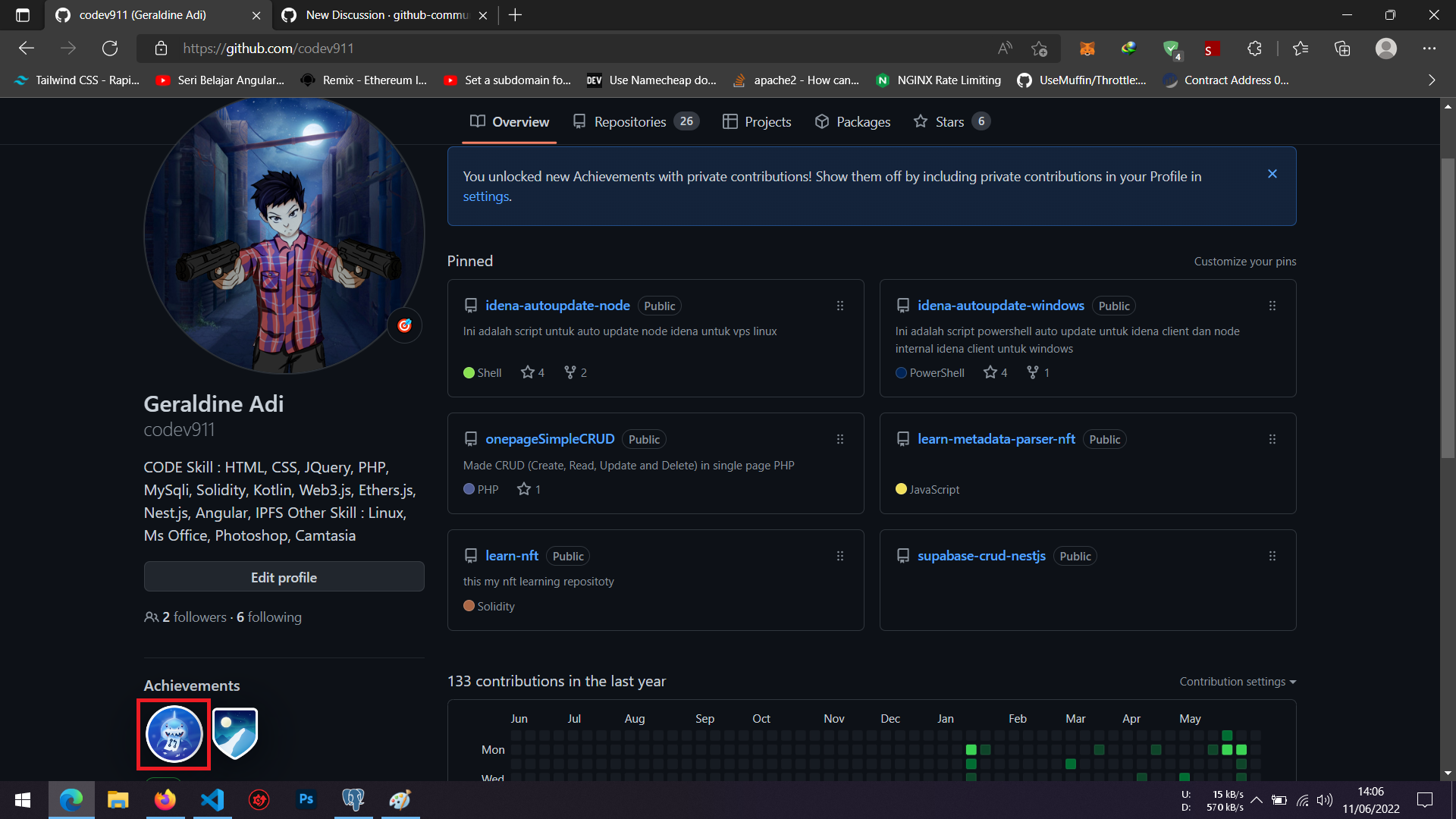
Task: Click the Pull Shark achievement badge
Action: tap(173, 733)
